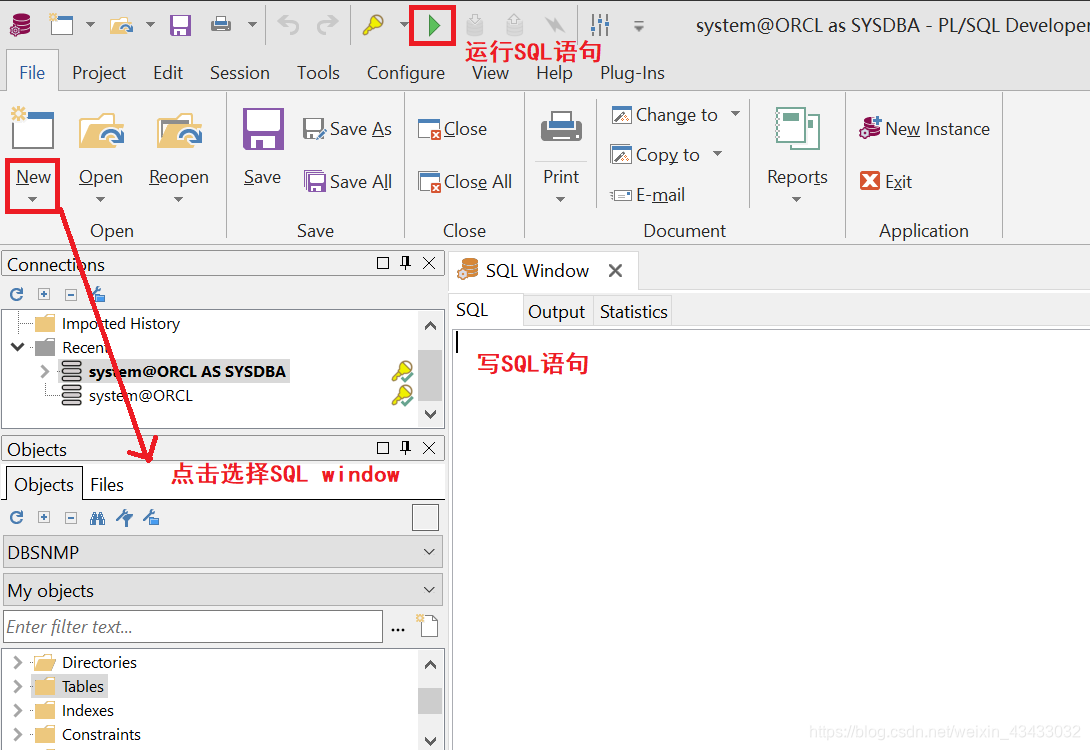Click the Break execution lightning icon
The width and height of the screenshot is (1090, 750).
[x=555, y=25]
